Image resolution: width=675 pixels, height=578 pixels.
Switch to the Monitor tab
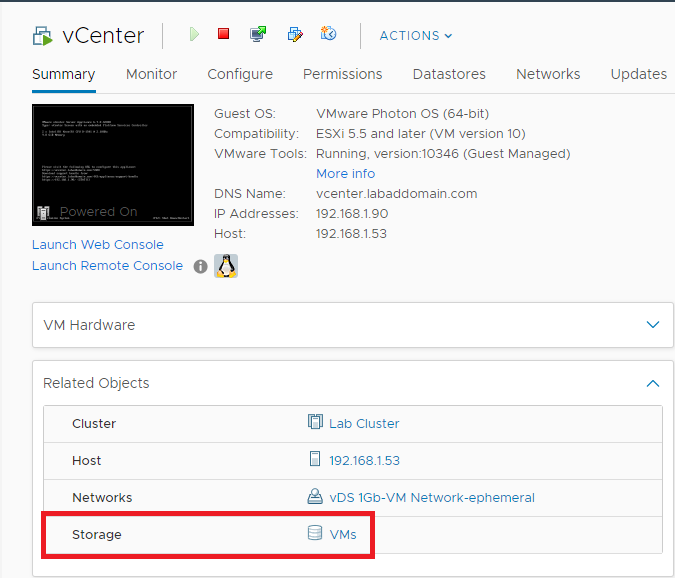[151, 74]
